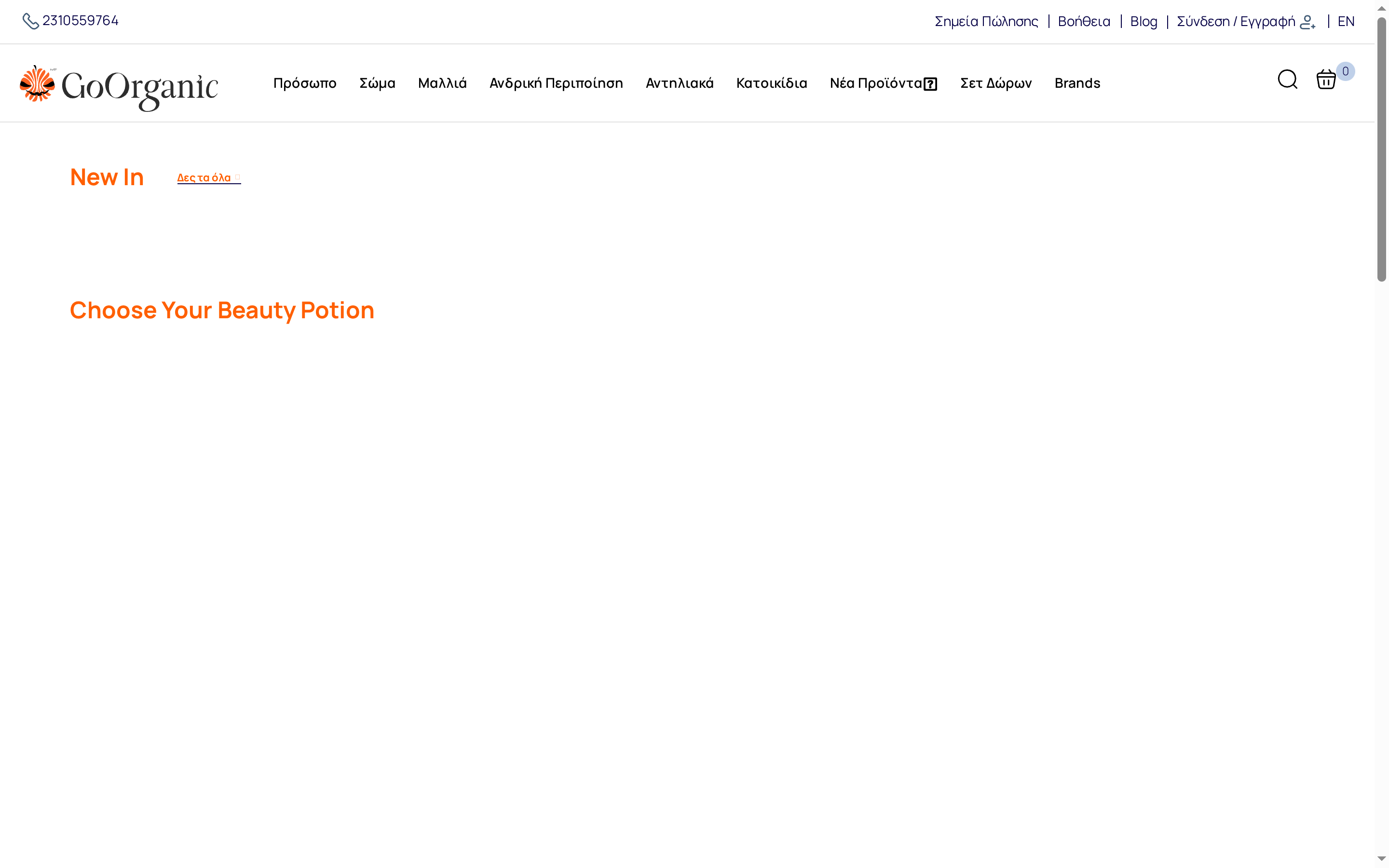Open the Brands menu item

[1077, 83]
